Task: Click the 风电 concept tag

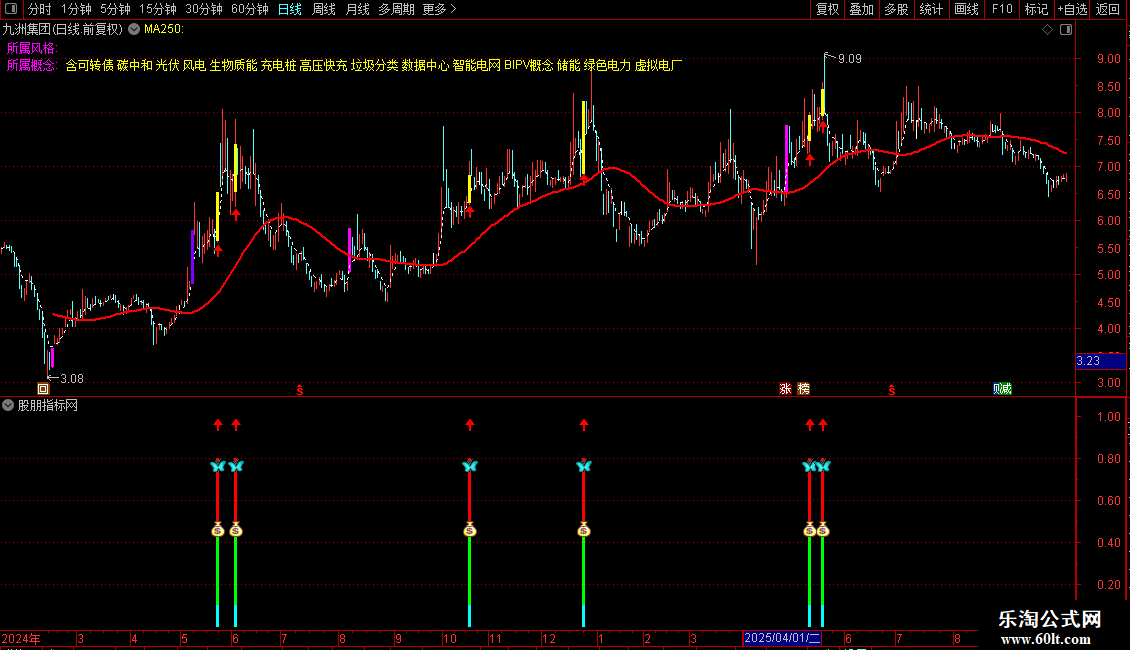Action: tap(194, 66)
